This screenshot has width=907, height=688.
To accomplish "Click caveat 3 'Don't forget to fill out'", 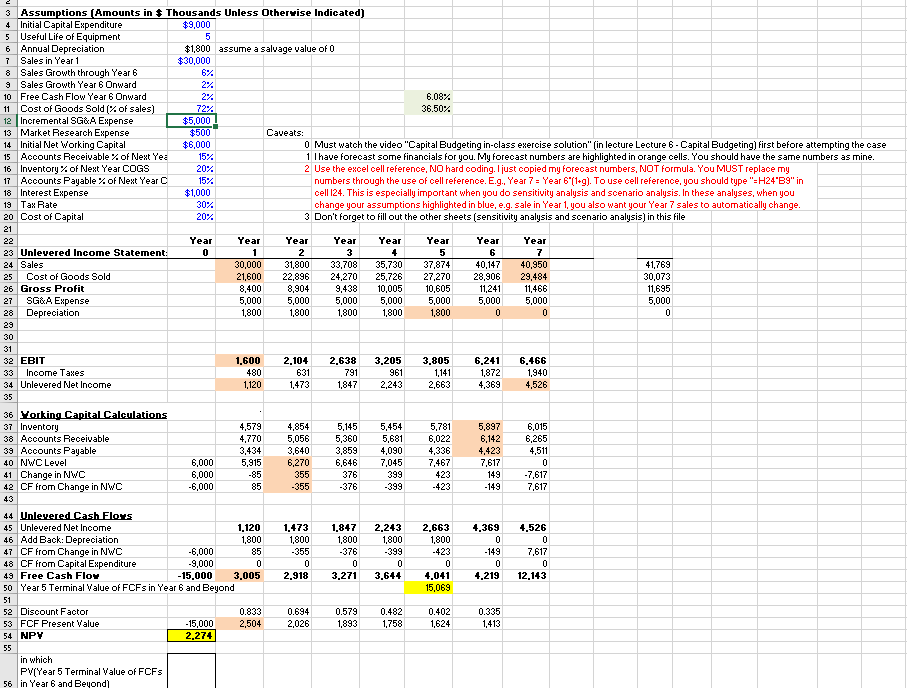I will pos(499,217).
